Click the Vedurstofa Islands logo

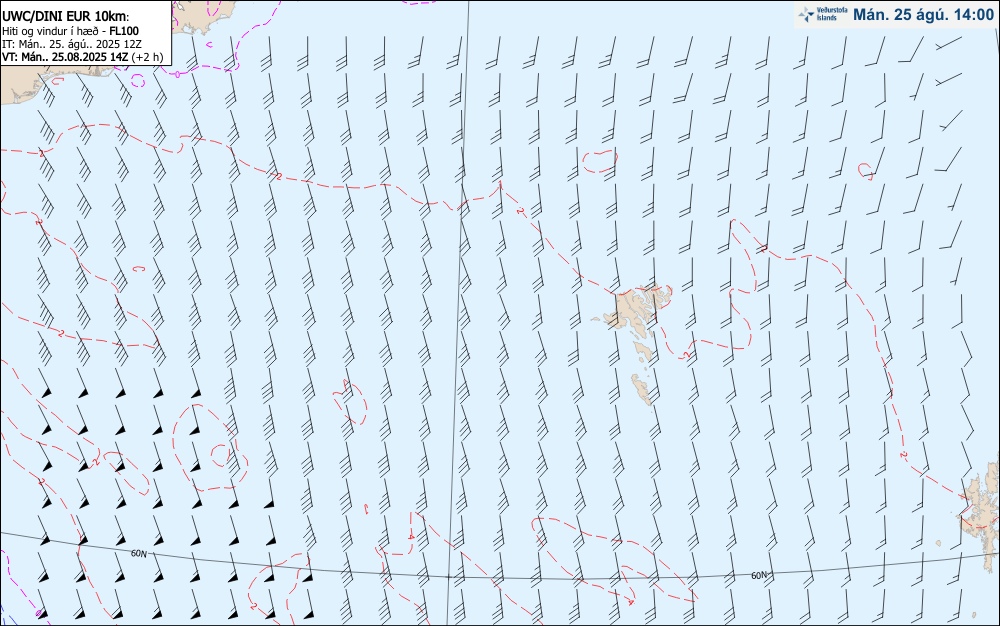(x=822, y=14)
